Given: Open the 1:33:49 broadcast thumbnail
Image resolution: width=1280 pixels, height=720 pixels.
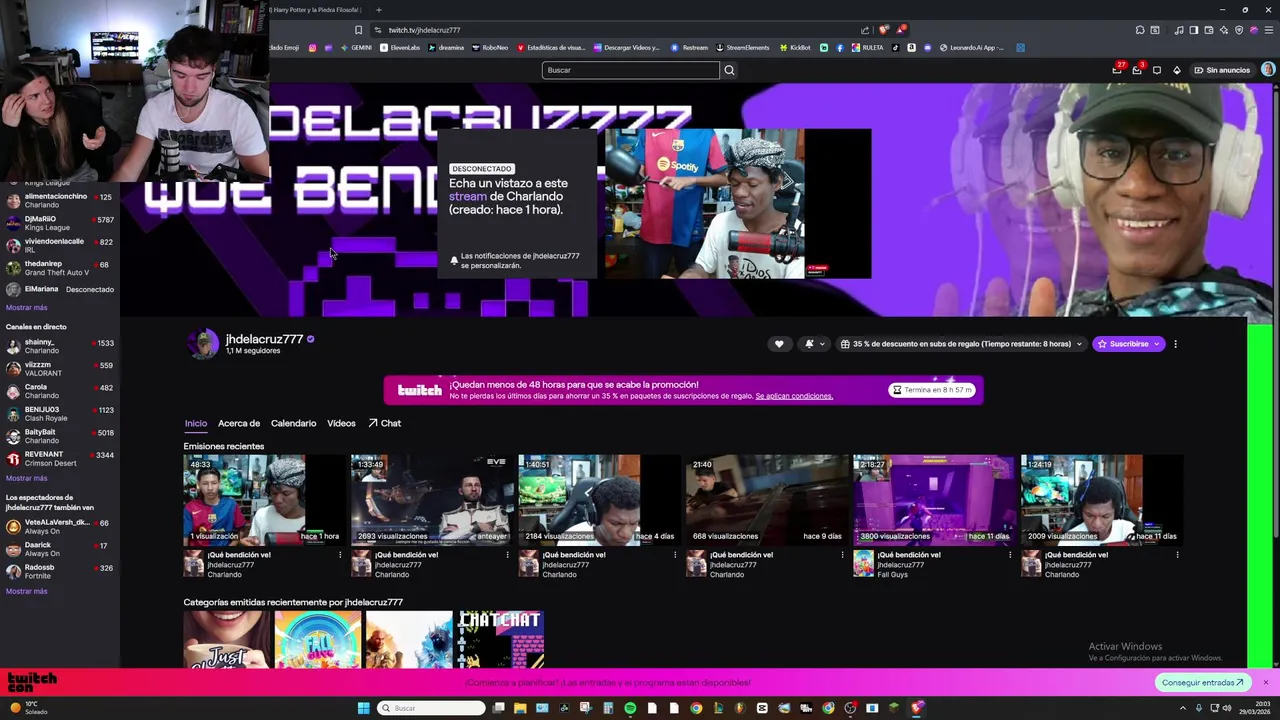Looking at the screenshot, I should tap(431, 500).
